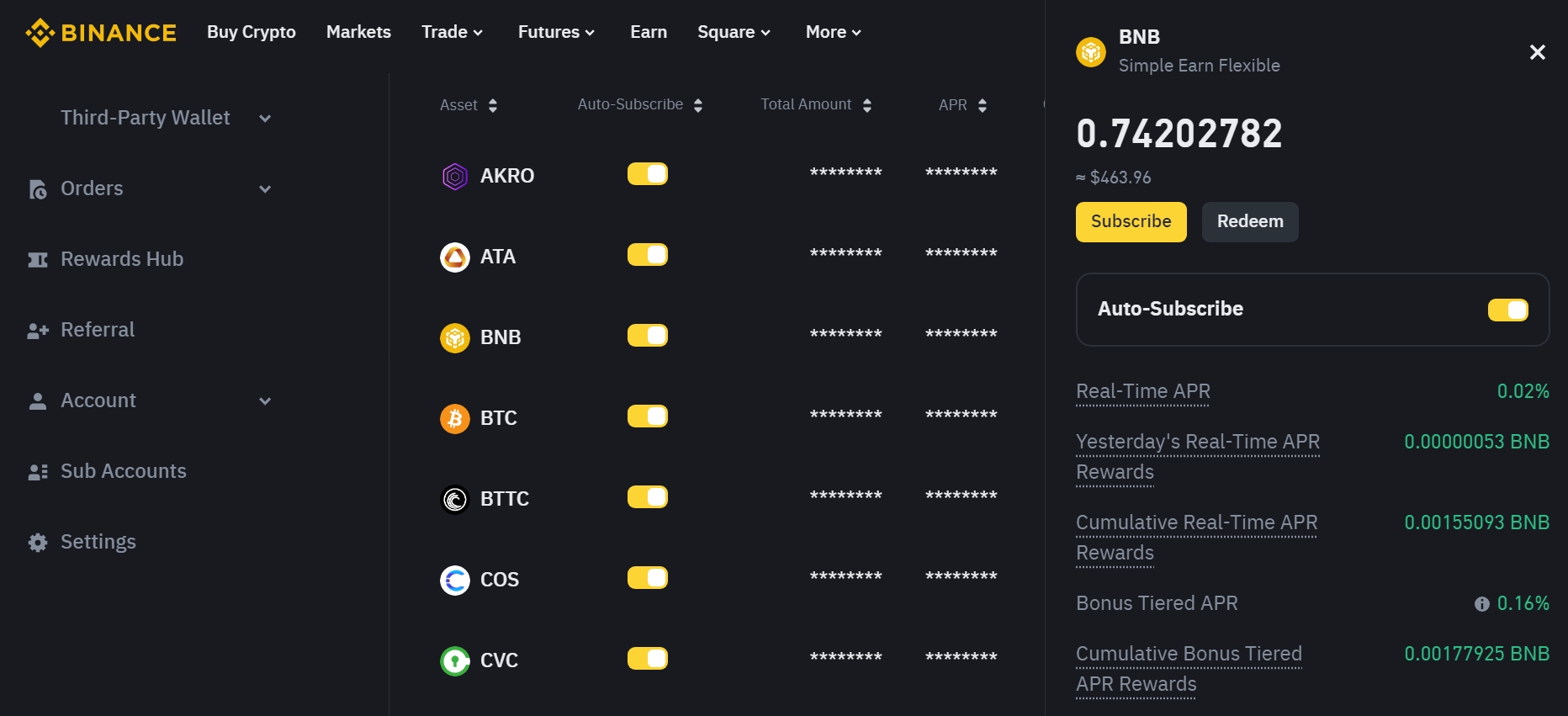1568x716 pixels.
Task: Open the Earn page
Action: (x=649, y=32)
